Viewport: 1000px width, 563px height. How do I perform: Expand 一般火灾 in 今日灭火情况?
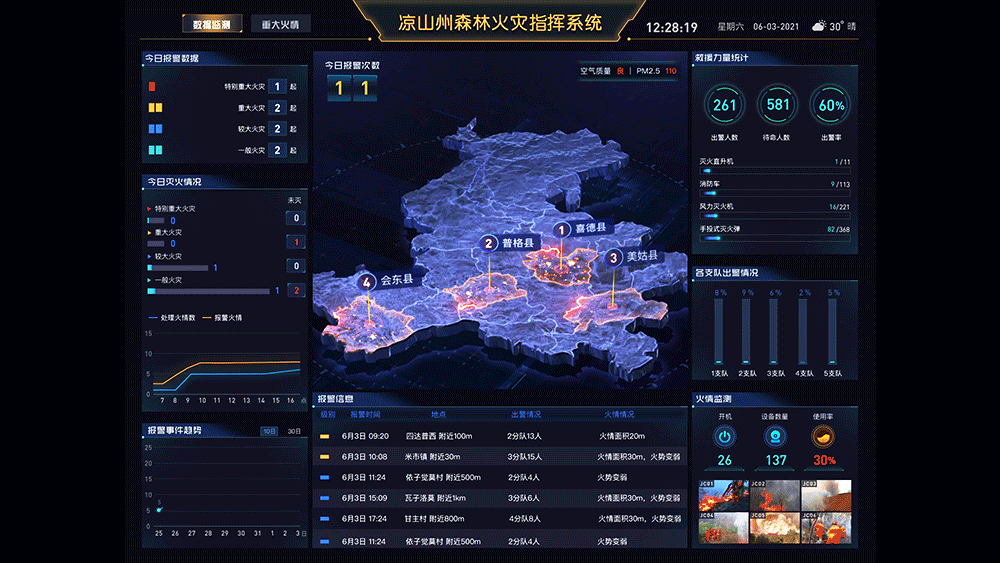pyautogui.click(x=149, y=280)
